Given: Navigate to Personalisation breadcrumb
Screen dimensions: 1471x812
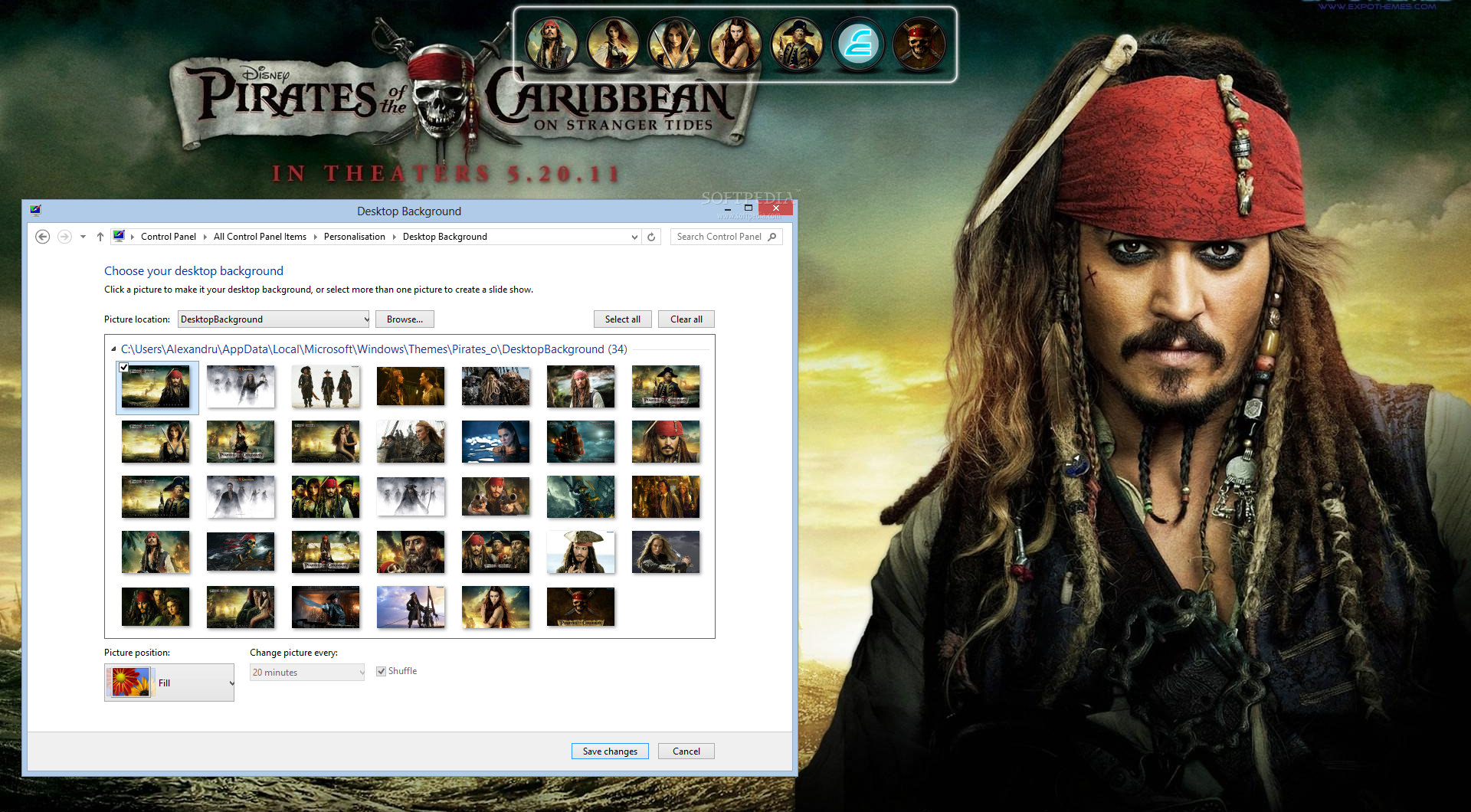Looking at the screenshot, I should click(354, 237).
